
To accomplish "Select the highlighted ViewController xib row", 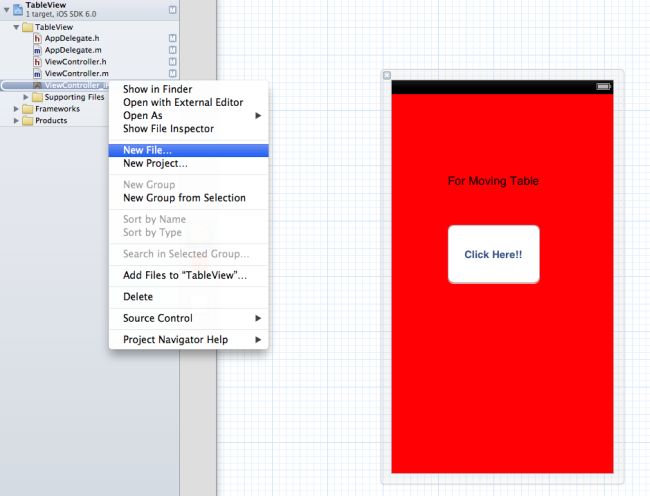I will coord(55,85).
